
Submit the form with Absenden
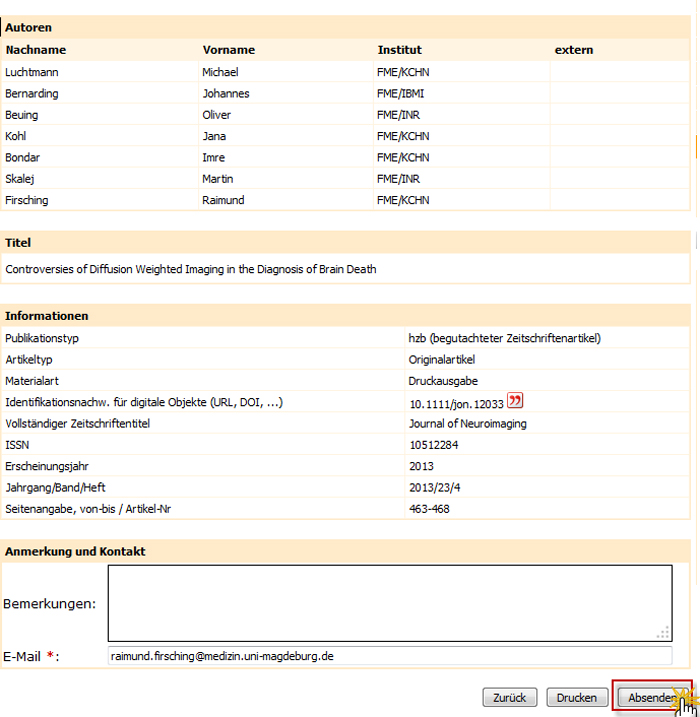point(651,698)
